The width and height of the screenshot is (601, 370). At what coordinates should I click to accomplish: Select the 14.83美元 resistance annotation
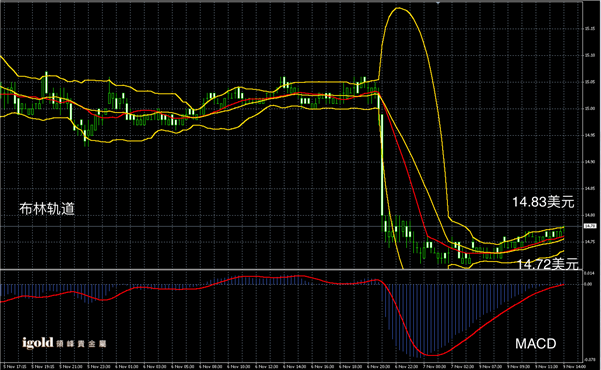pos(543,202)
